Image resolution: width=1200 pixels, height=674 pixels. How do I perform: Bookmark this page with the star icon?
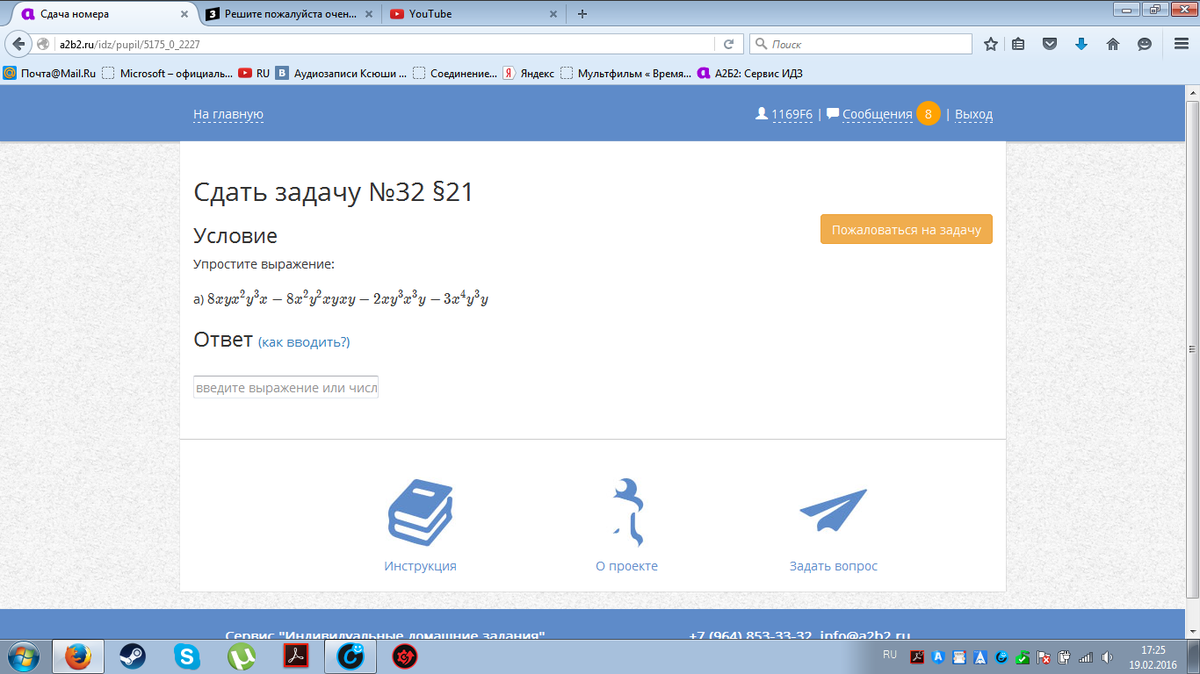(x=991, y=44)
